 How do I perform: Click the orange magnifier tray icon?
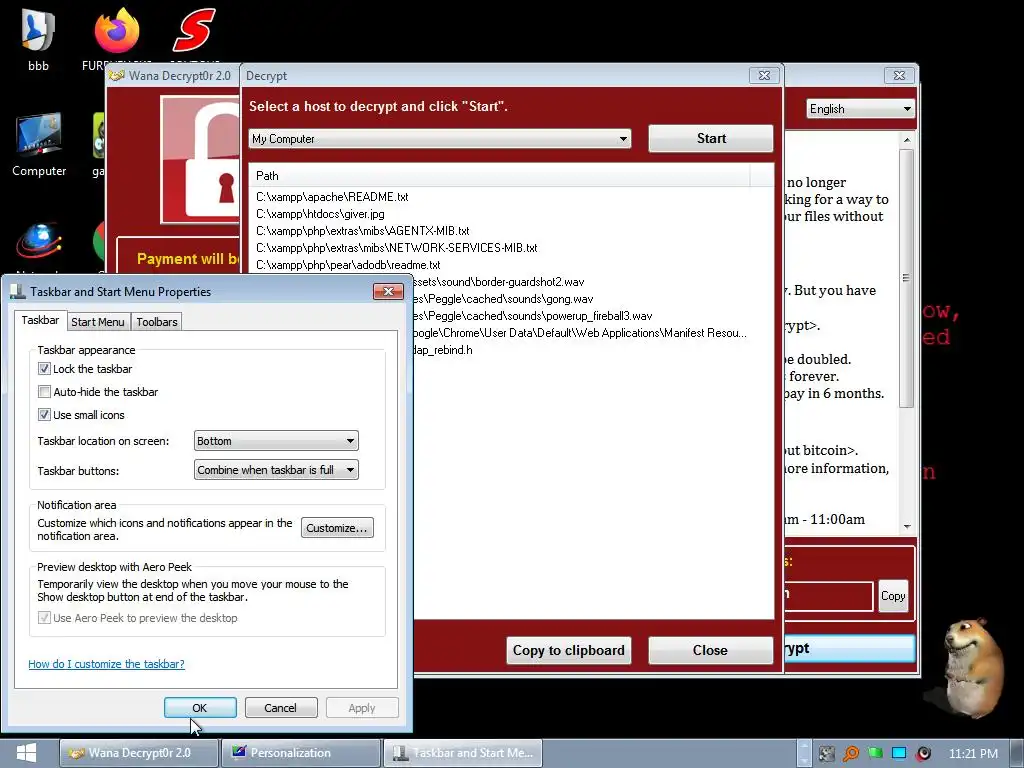851,754
